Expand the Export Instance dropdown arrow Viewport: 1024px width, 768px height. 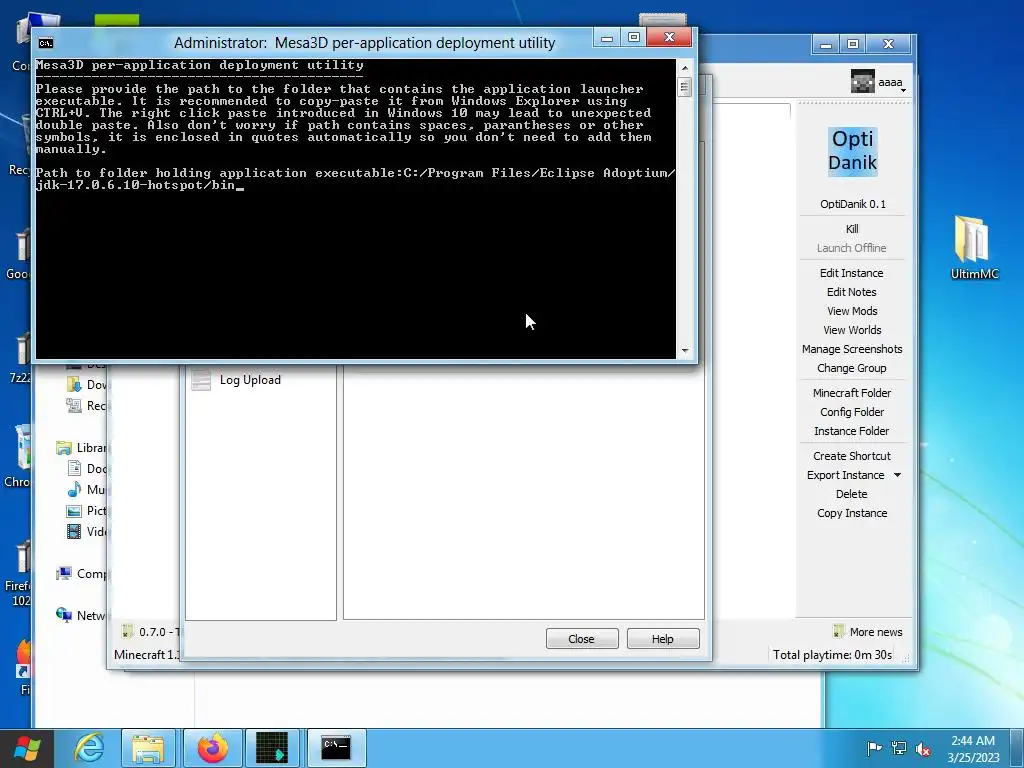pyautogui.click(x=897, y=475)
